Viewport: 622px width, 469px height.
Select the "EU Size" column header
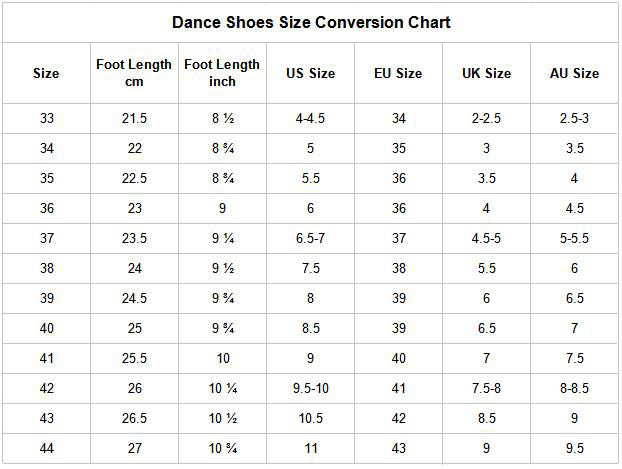click(398, 73)
